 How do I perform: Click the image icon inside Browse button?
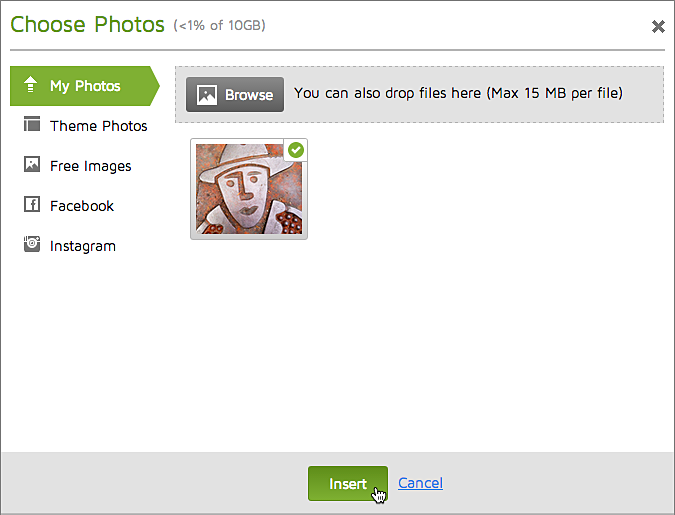pyautogui.click(x=207, y=95)
